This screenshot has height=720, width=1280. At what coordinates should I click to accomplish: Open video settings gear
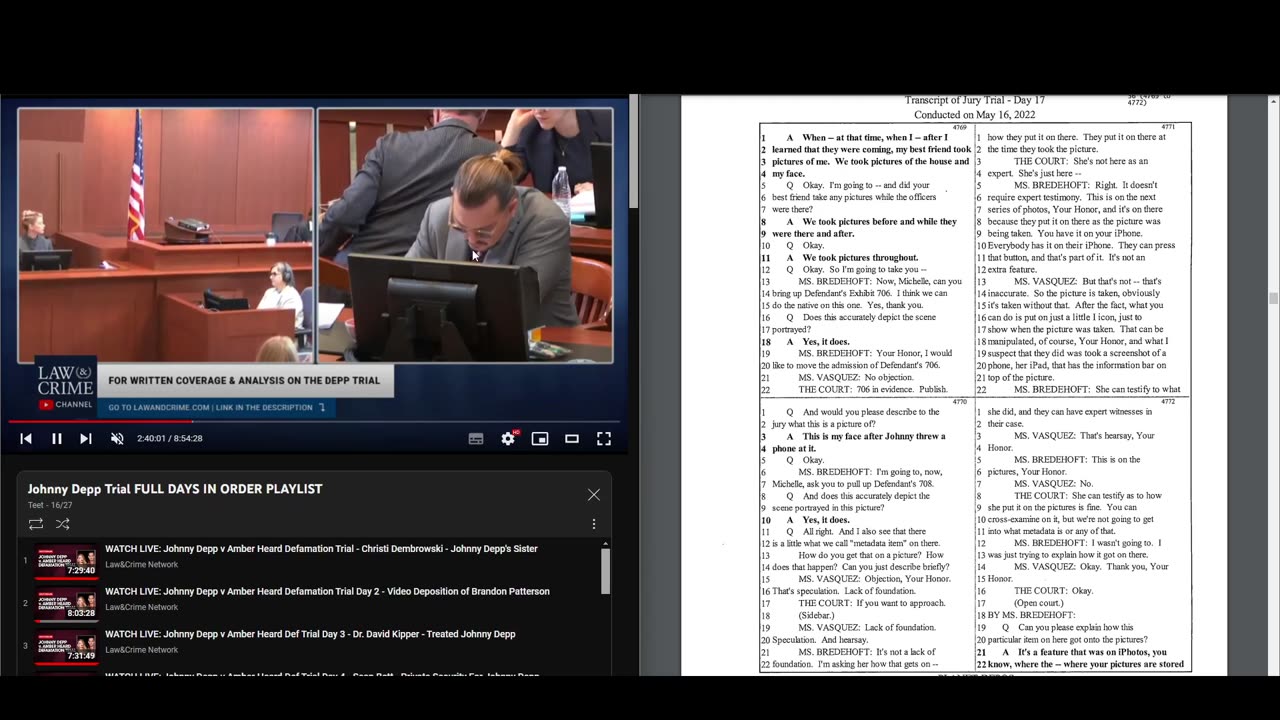point(508,438)
